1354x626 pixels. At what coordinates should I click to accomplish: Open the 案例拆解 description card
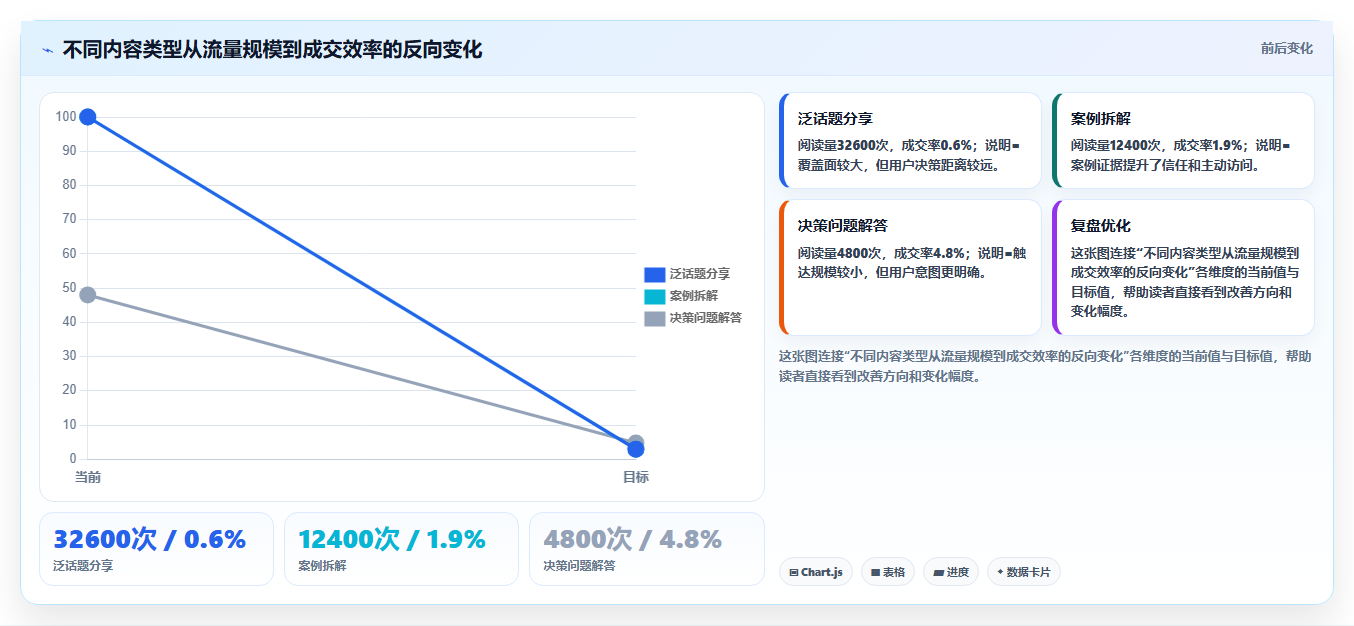(x=1183, y=141)
